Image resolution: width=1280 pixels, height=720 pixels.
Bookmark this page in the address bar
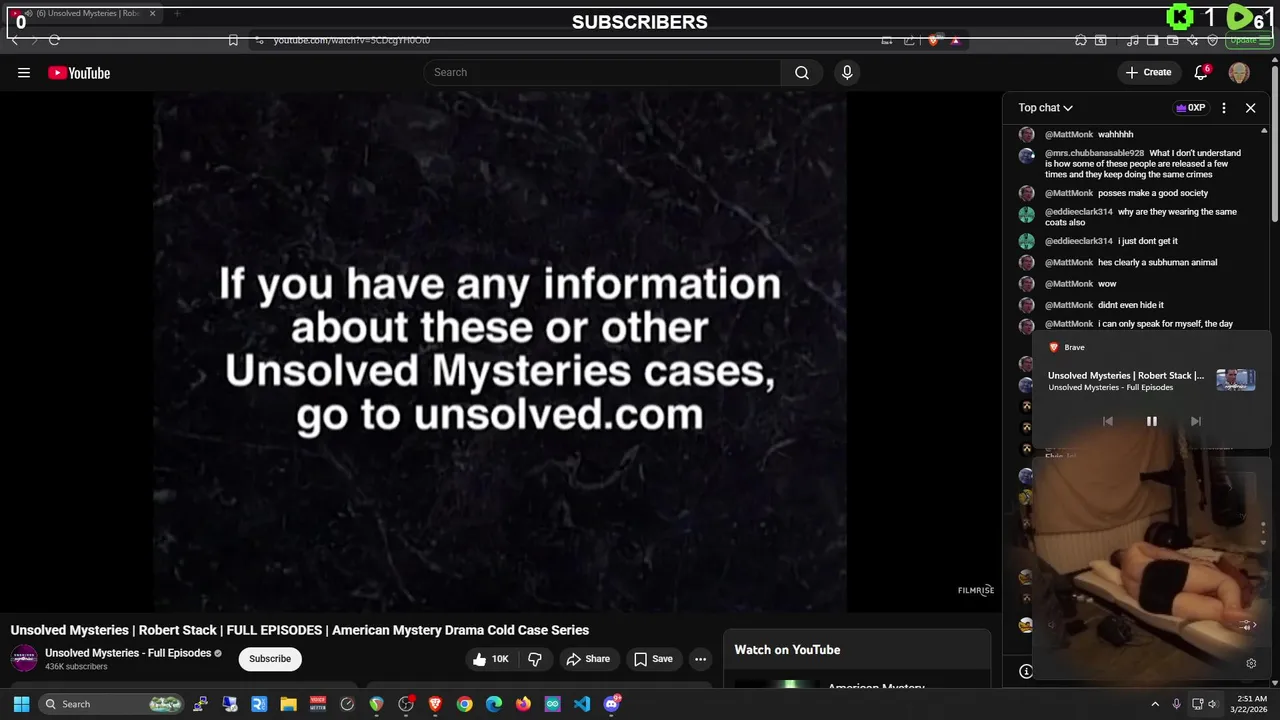click(233, 40)
